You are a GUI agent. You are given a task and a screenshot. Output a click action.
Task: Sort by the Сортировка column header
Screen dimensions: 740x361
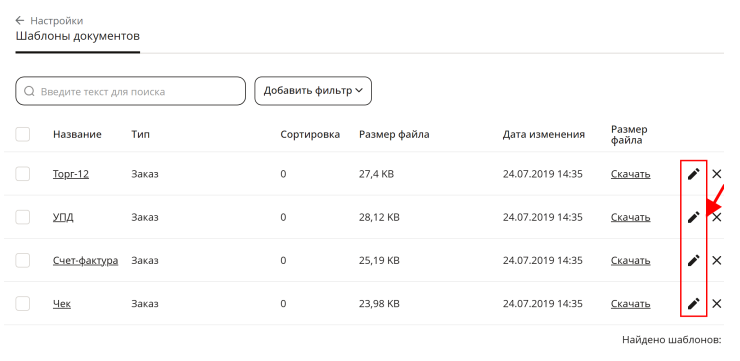pos(310,134)
